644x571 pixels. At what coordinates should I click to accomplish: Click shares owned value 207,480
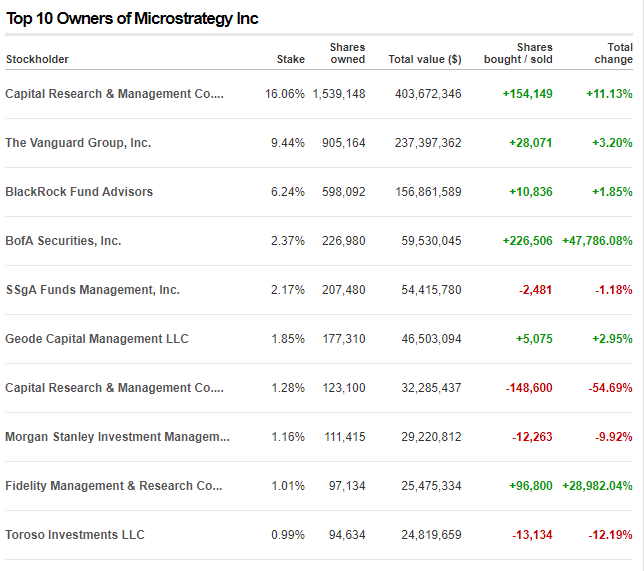(344, 290)
